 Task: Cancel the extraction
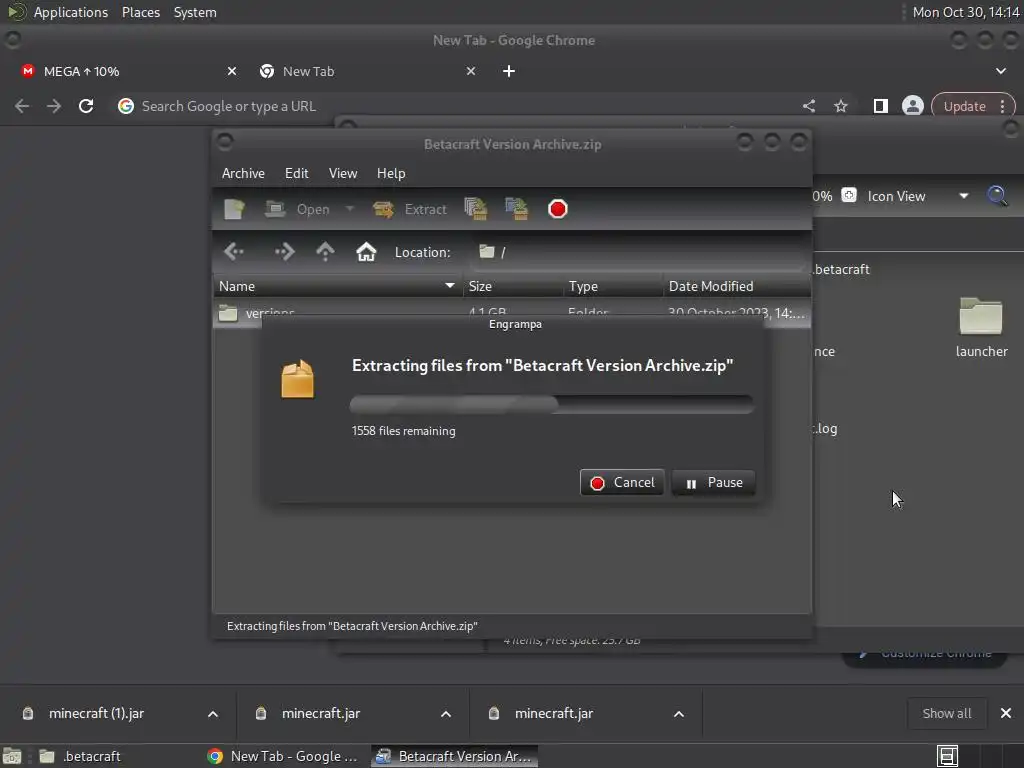[x=622, y=483]
